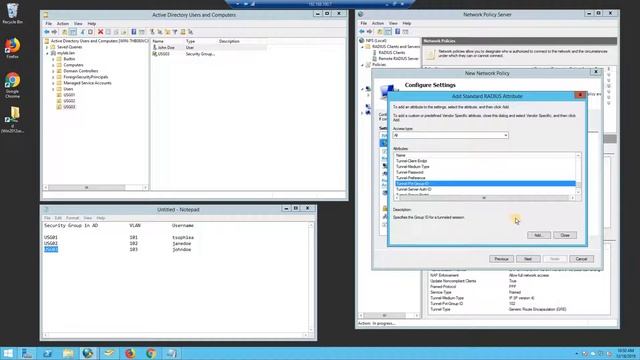Click Cancel in New Network Policy wizard
The height and width of the screenshot is (360, 640).
[581, 259]
